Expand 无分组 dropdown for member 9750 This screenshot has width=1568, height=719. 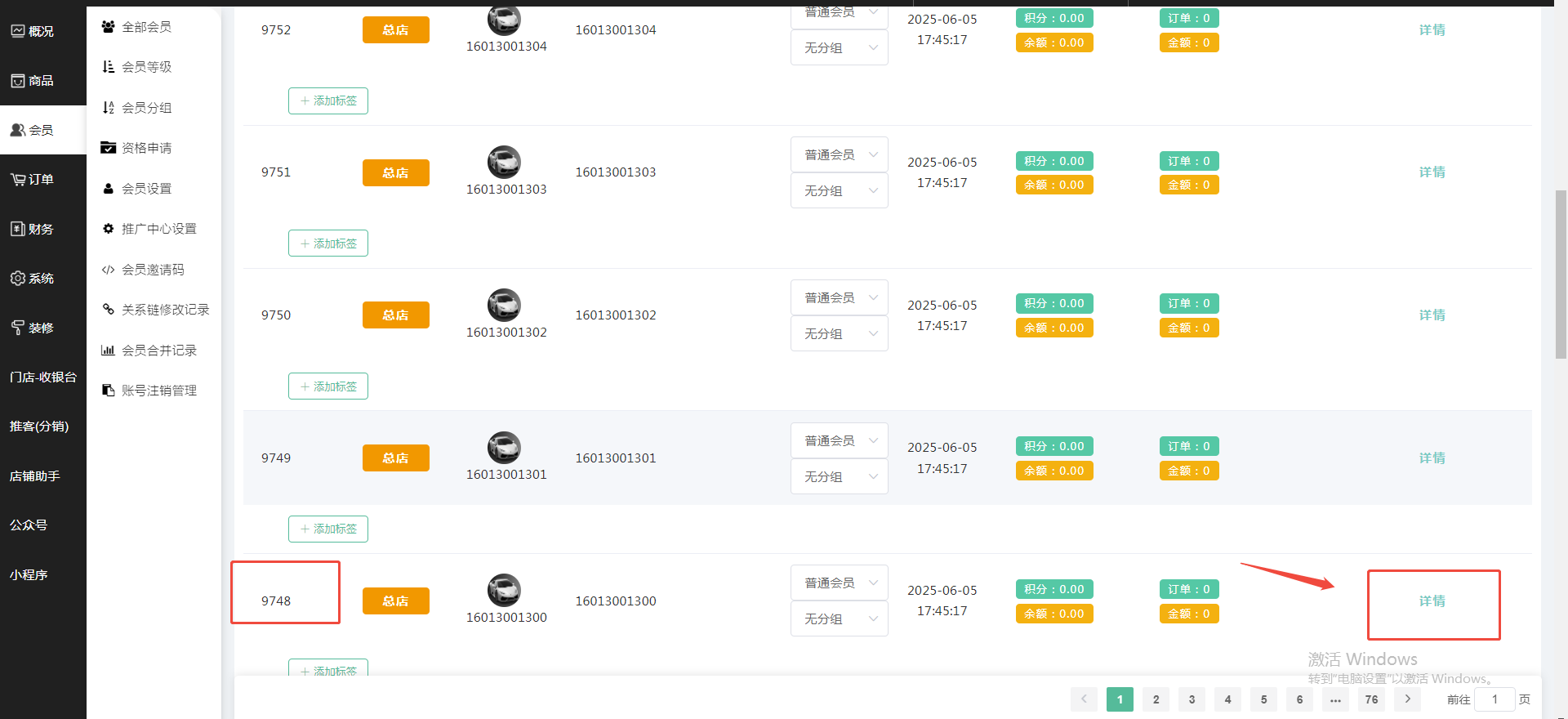tap(839, 333)
